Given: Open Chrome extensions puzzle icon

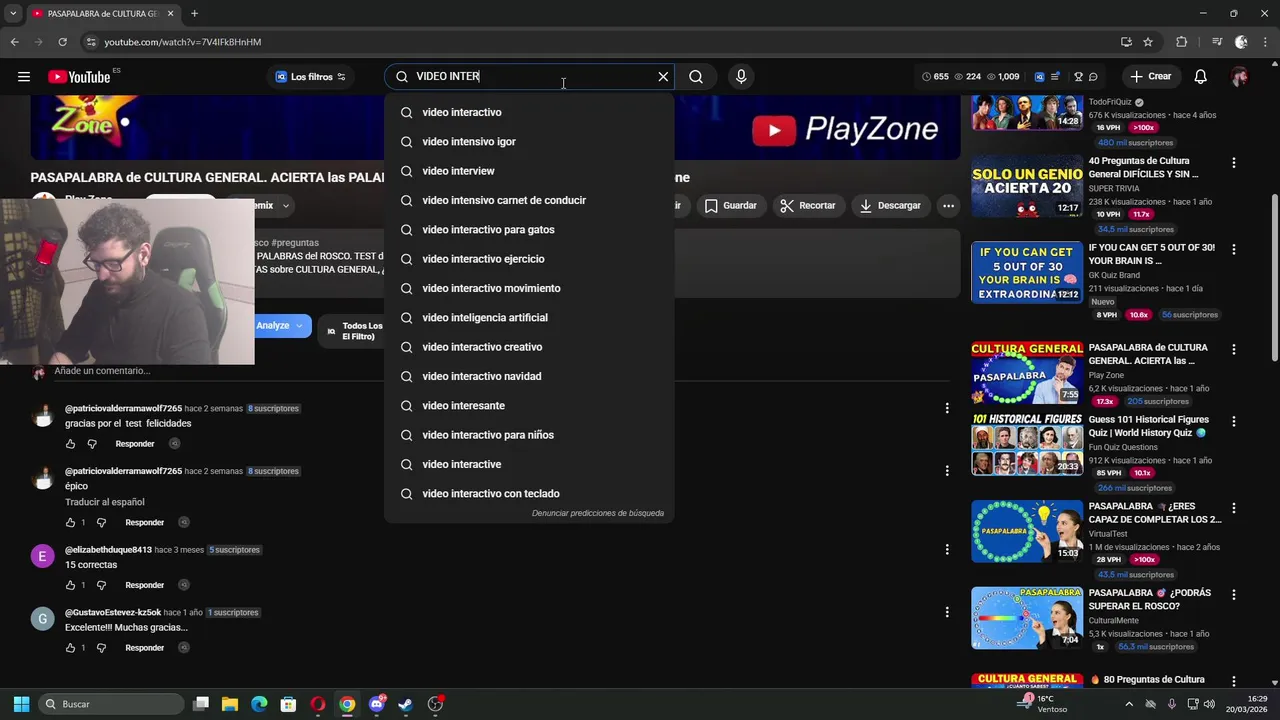Looking at the screenshot, I should pyautogui.click(x=1181, y=42).
